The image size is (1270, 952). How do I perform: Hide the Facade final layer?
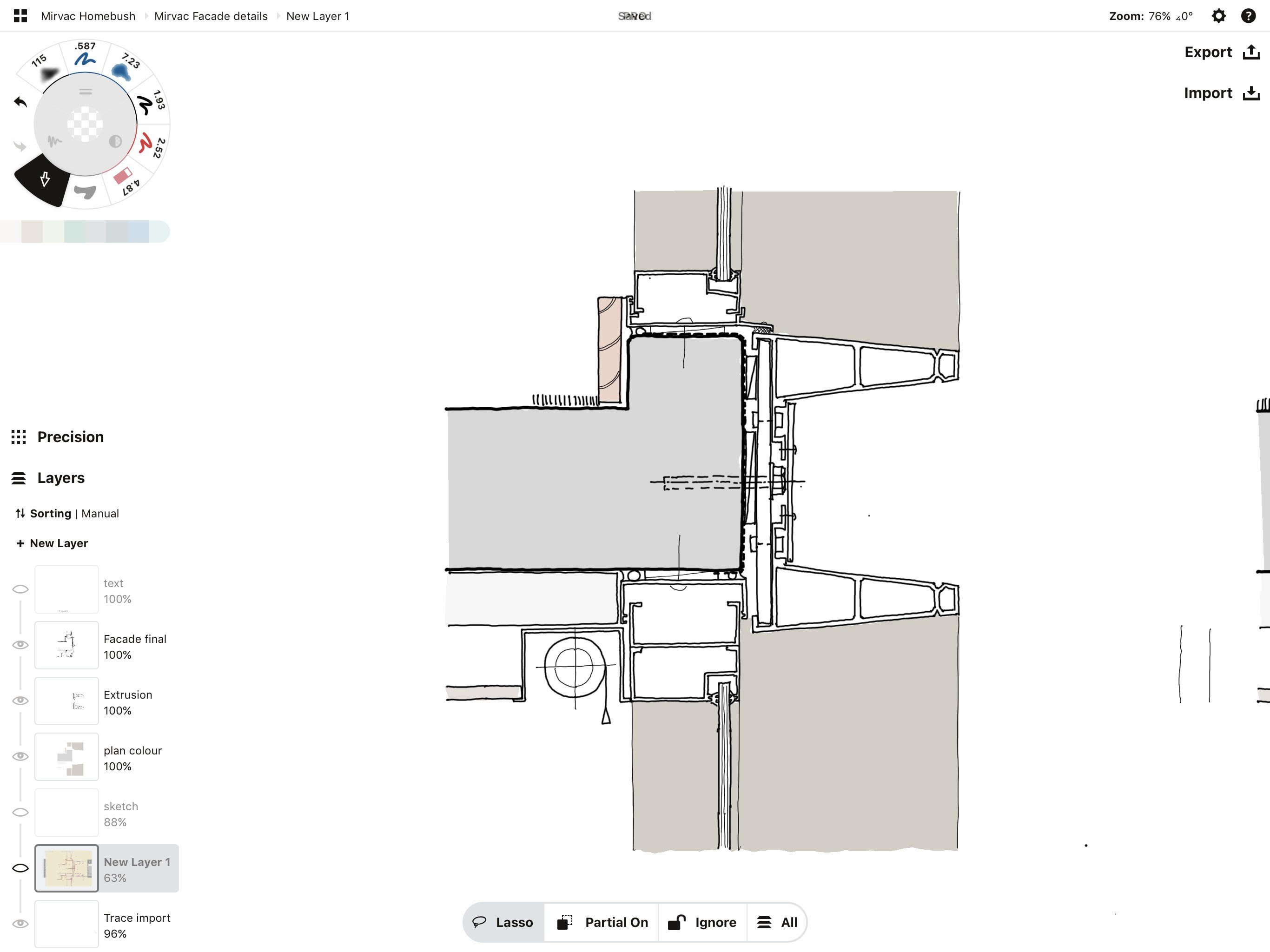pos(20,645)
